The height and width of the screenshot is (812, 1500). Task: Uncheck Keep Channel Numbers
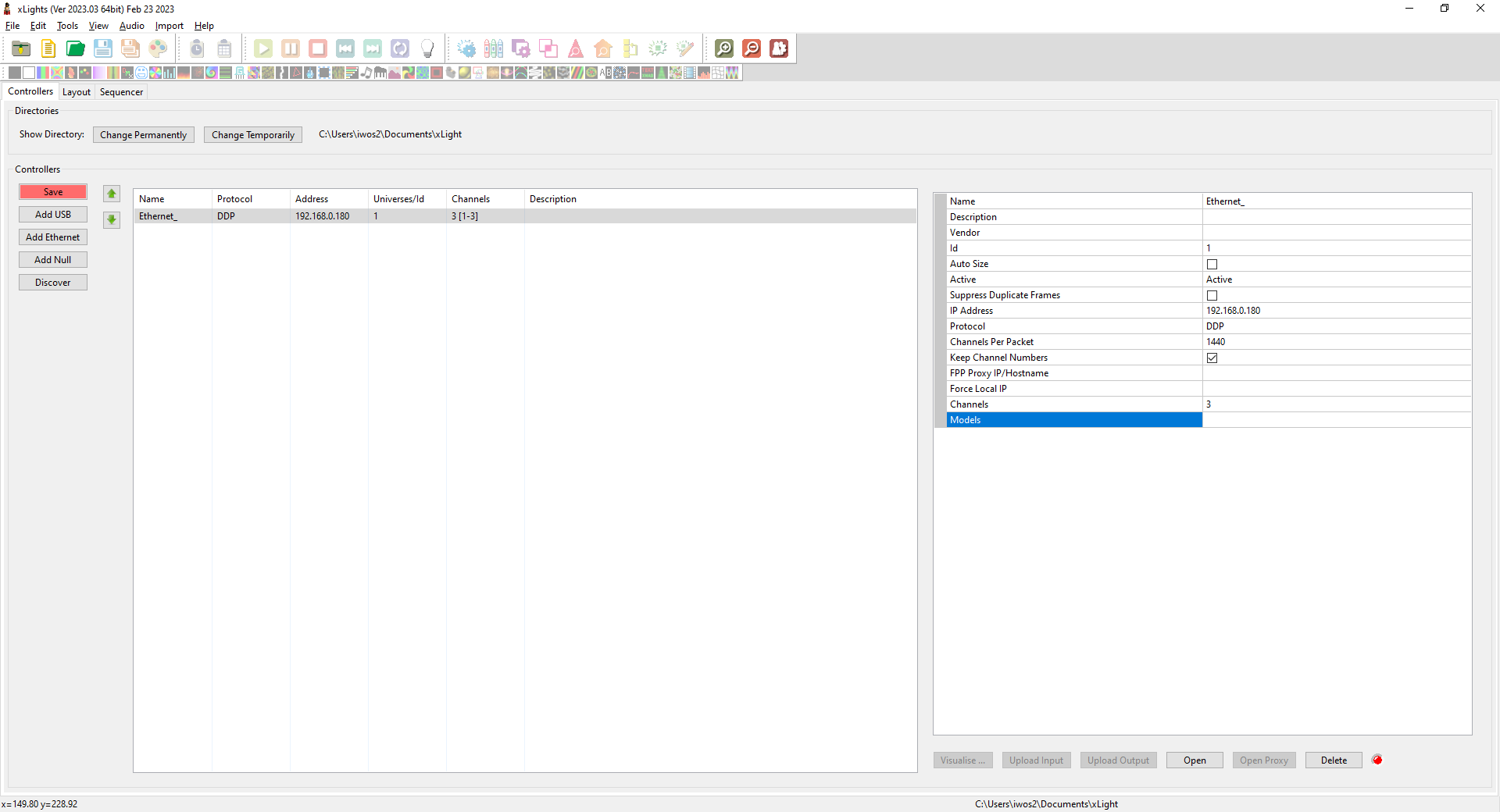click(x=1212, y=358)
